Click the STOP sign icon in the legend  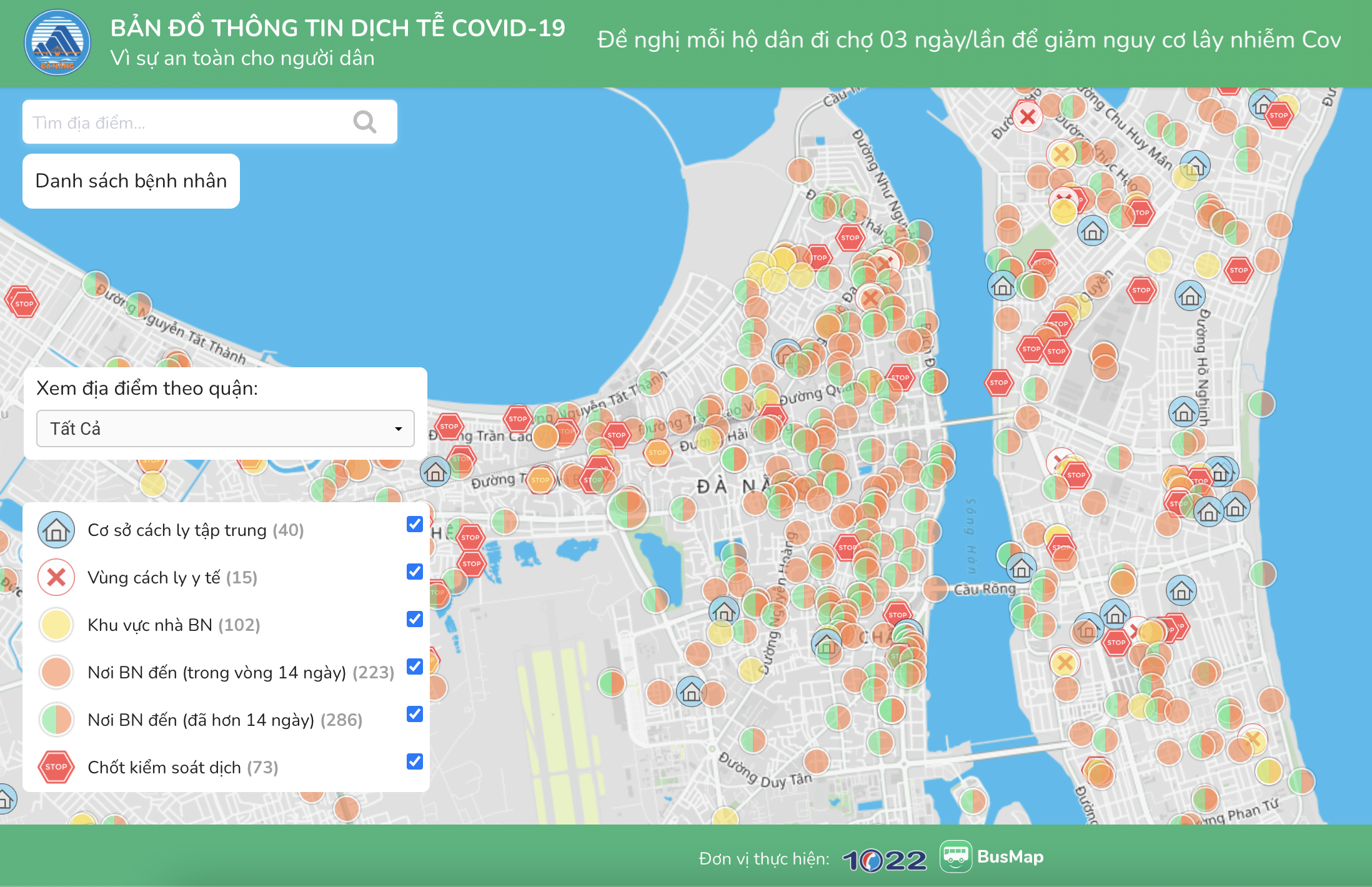click(56, 767)
